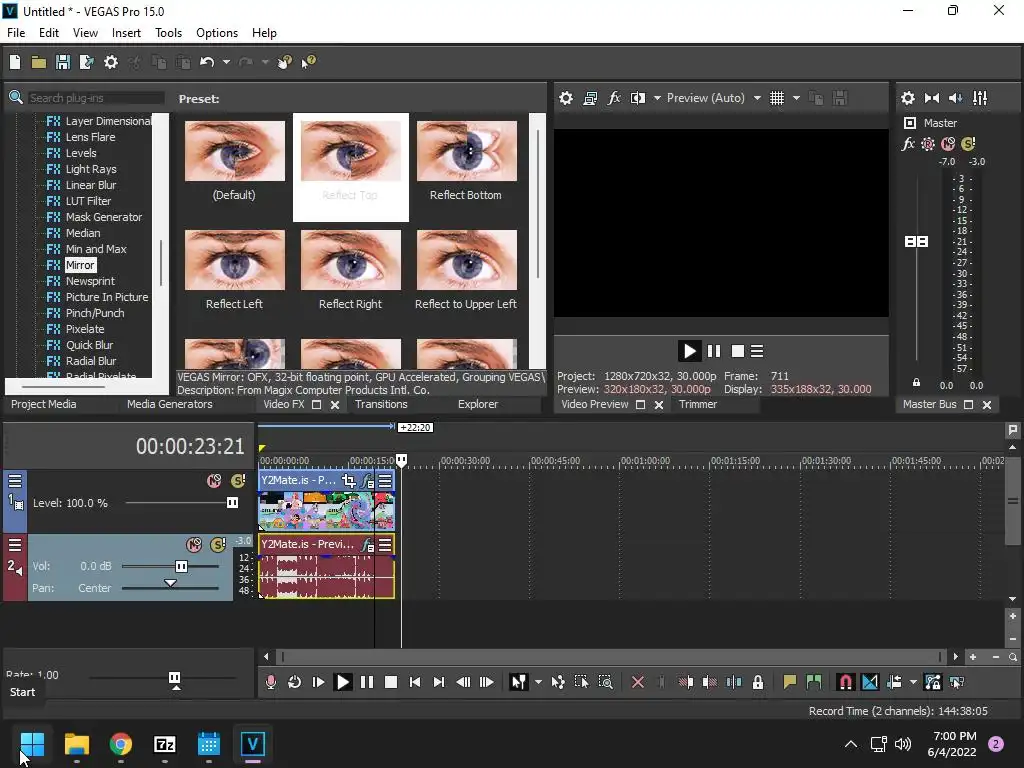Mute video track 1
Viewport: 1024px width, 768px height.
coord(214,481)
